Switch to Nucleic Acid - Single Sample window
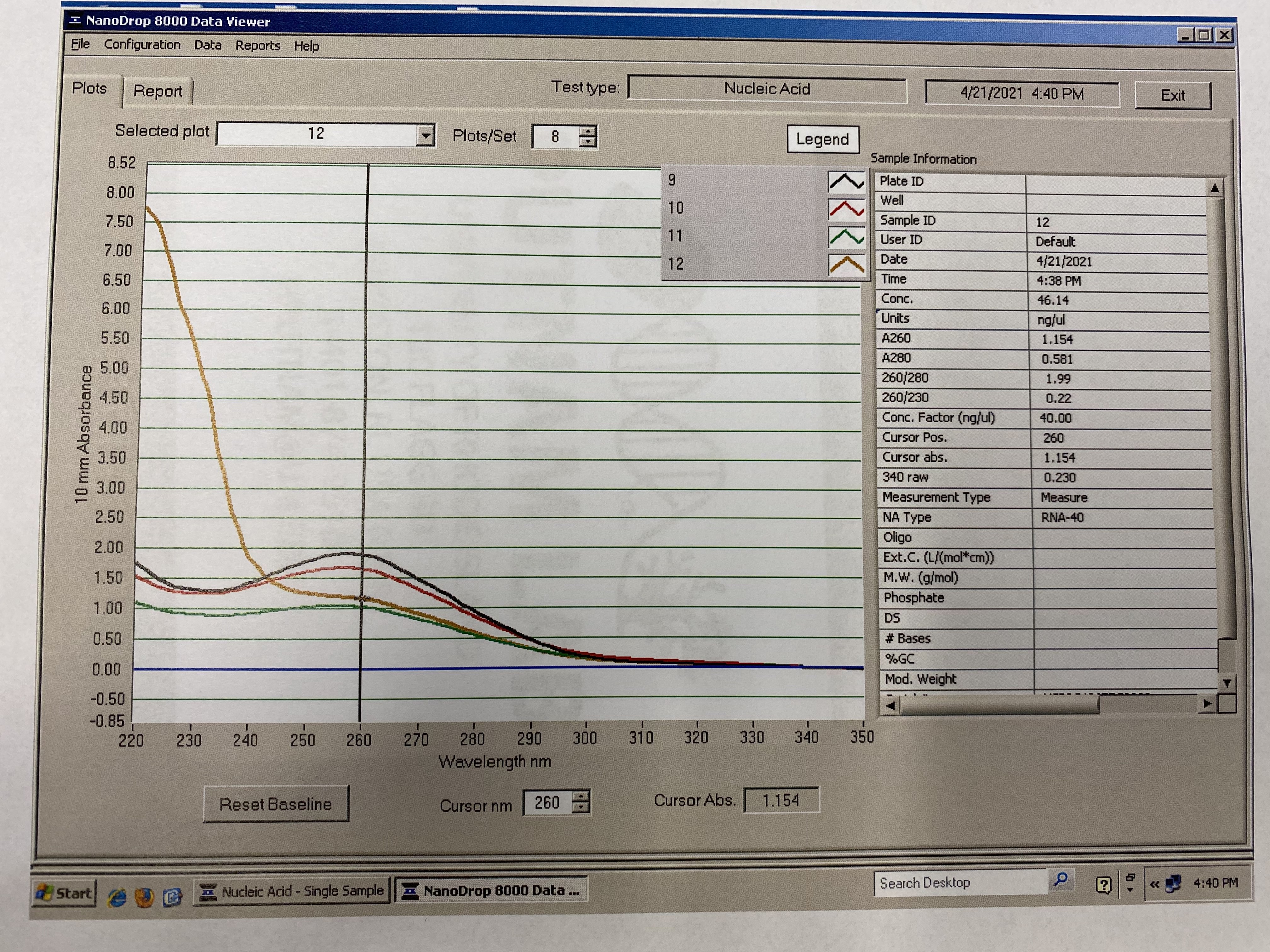Image resolution: width=1270 pixels, height=952 pixels. tap(292, 891)
